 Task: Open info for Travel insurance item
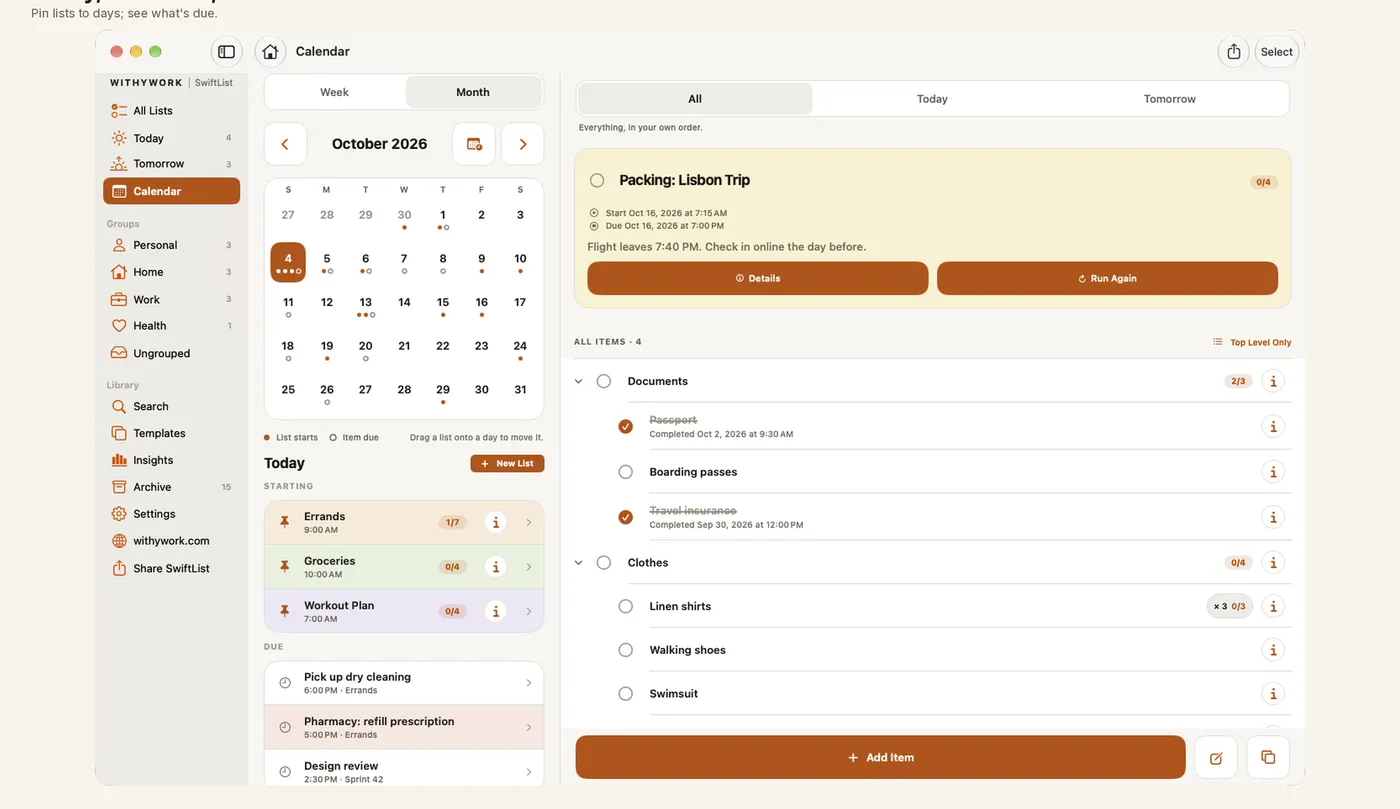pyautogui.click(x=1273, y=517)
